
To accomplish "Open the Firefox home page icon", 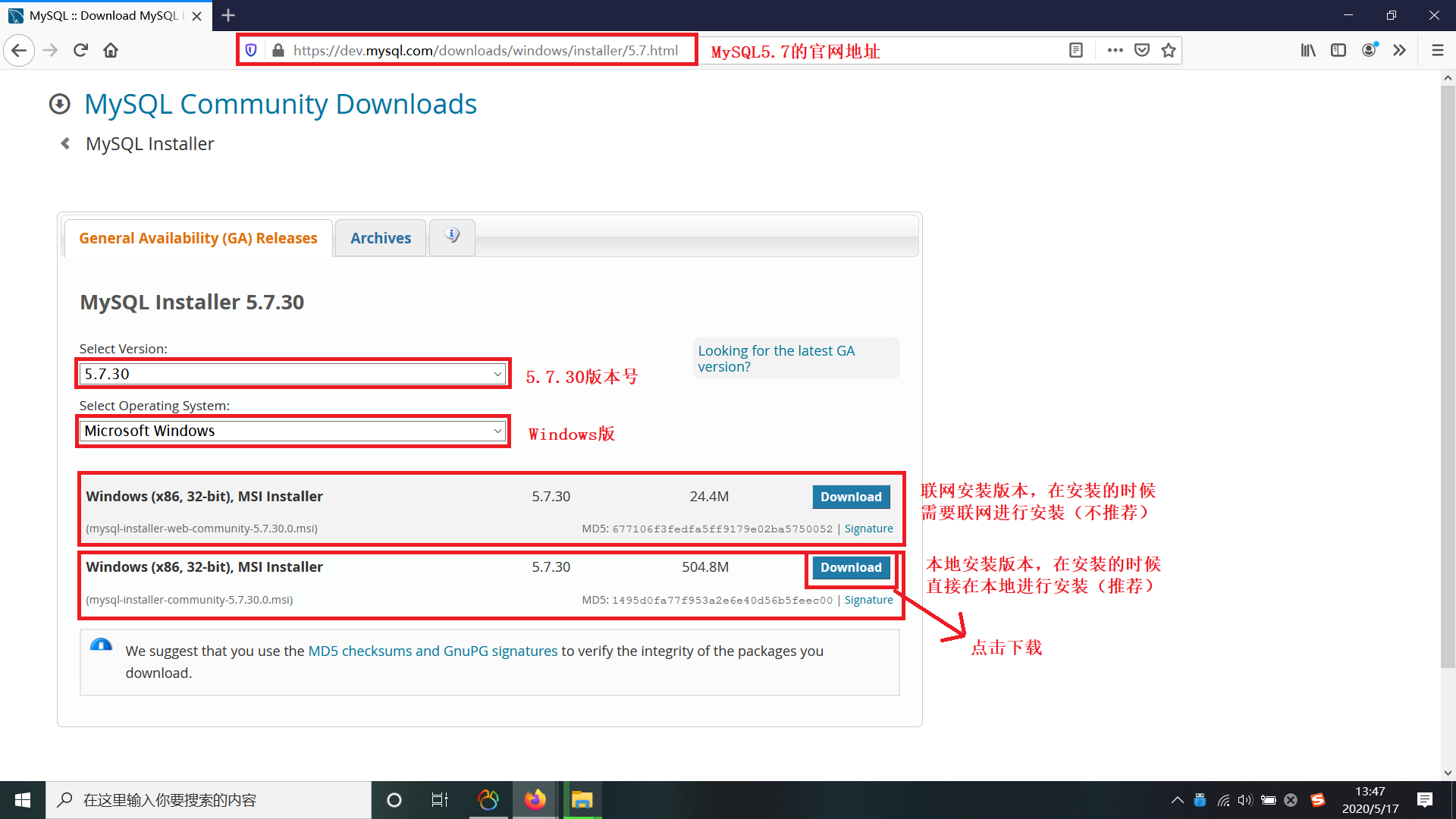I will coord(111,51).
